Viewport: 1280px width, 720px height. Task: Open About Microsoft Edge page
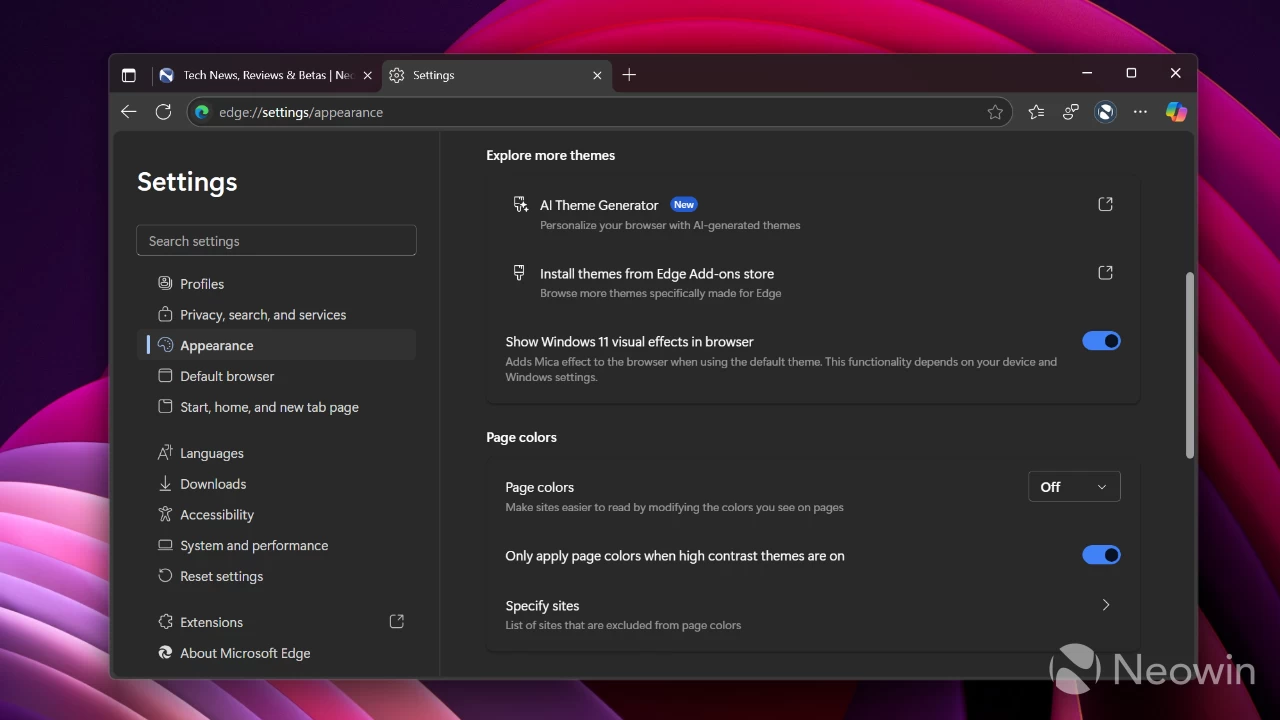[x=245, y=653]
